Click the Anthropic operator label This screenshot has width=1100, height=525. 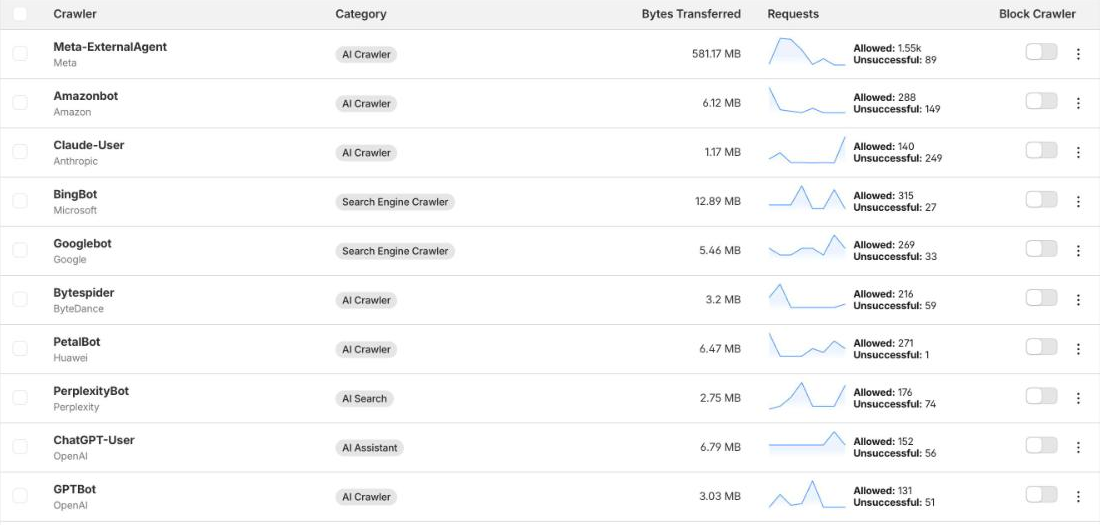coord(76,161)
